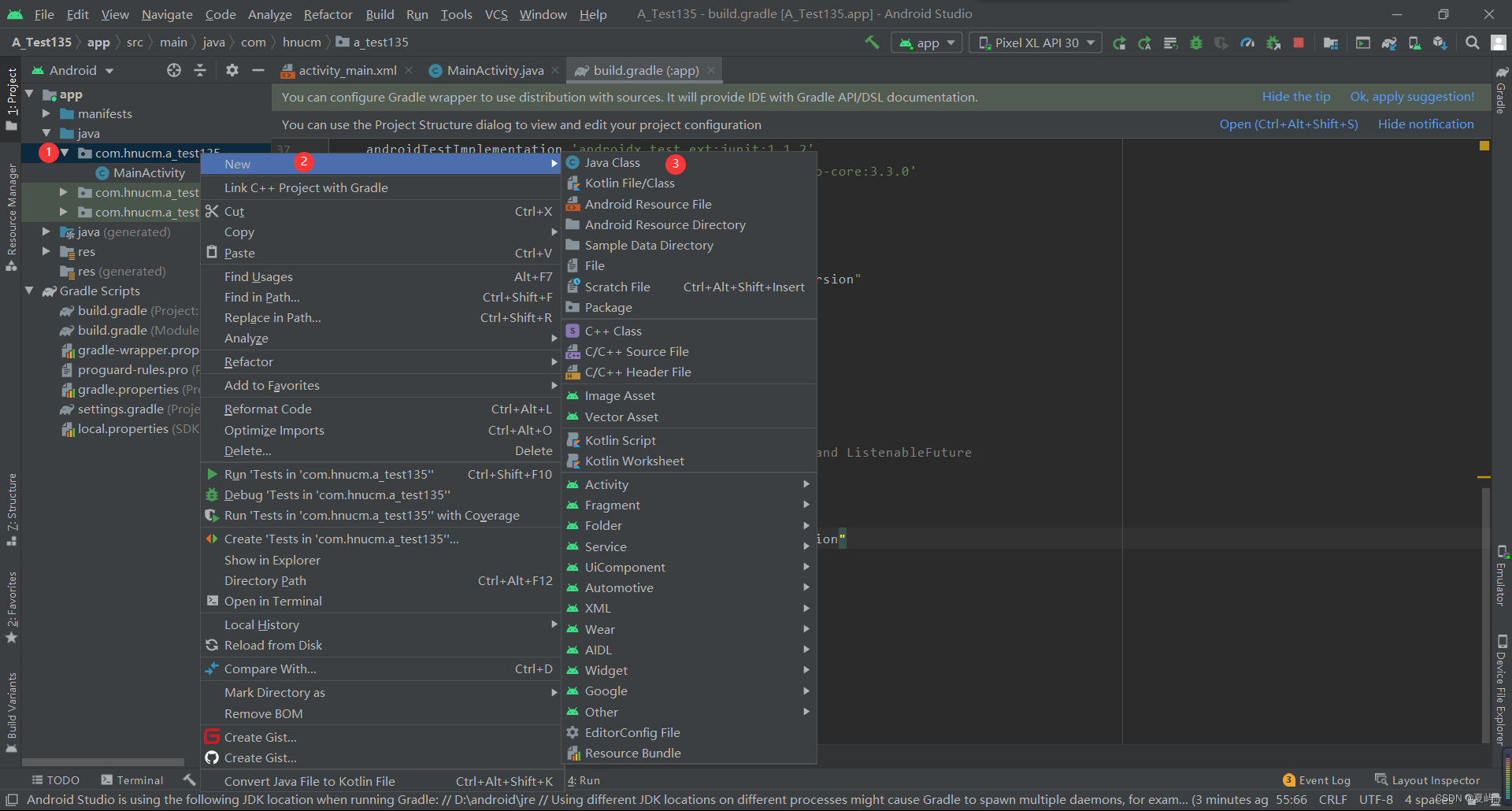Click the green Debug bug icon
This screenshot has width=1512, height=811.
1196,43
